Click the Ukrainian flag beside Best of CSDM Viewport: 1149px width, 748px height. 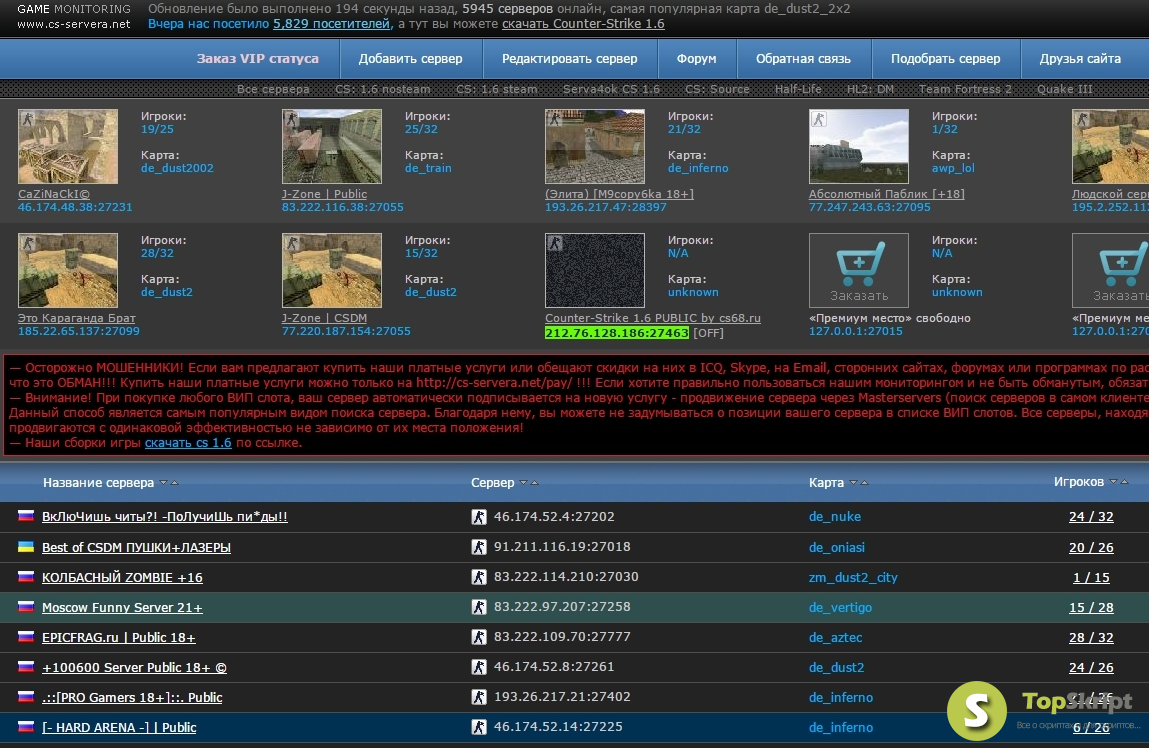click(x=26, y=547)
